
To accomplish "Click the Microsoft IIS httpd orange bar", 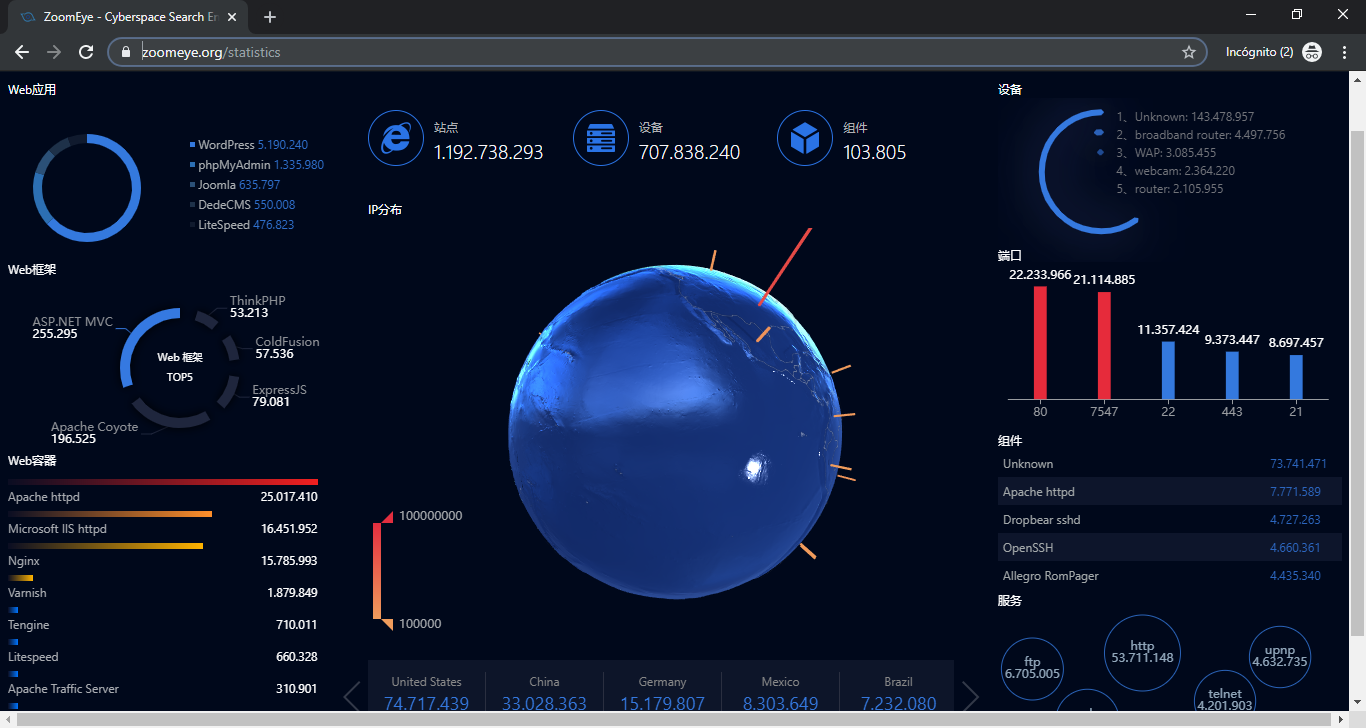I will 110,514.
